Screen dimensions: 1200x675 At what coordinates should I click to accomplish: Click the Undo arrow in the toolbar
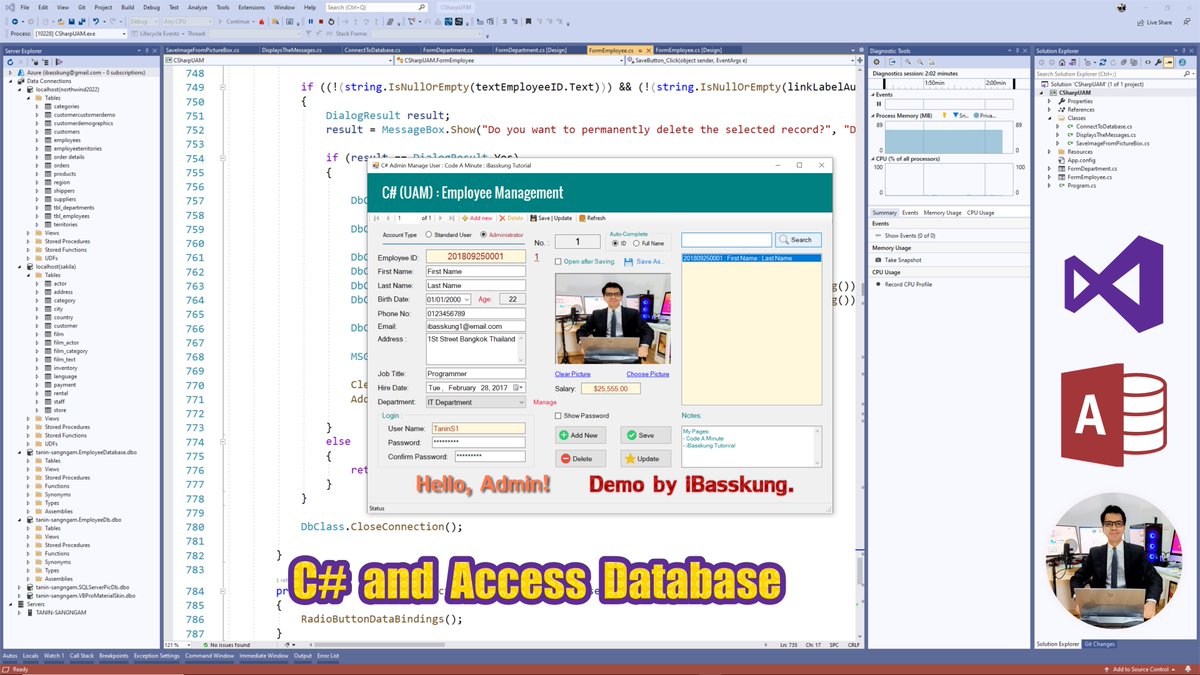point(96,22)
